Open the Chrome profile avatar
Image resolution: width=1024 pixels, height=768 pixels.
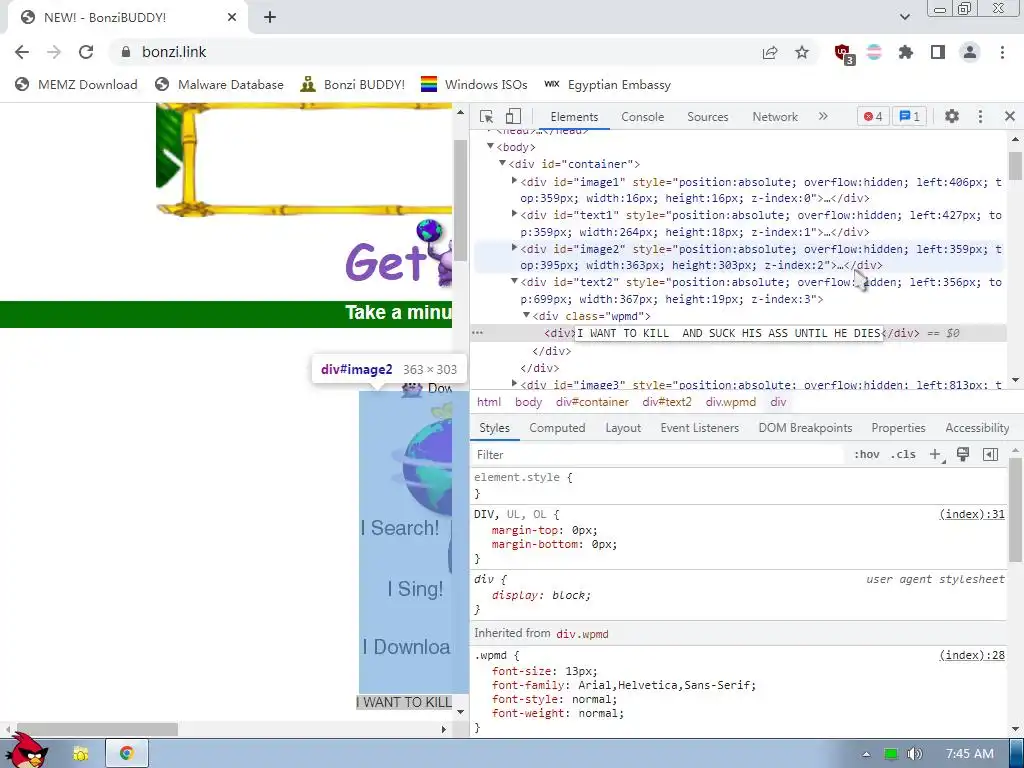coord(970,52)
